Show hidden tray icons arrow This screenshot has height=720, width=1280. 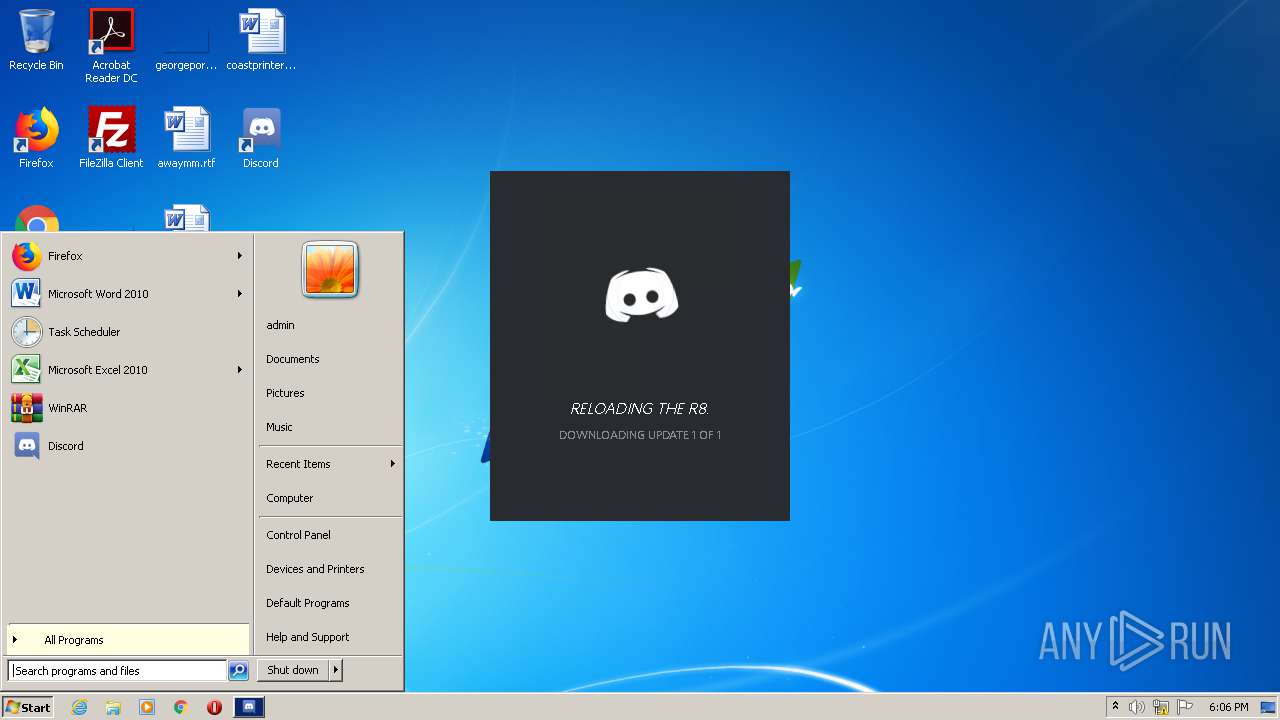(1115, 707)
